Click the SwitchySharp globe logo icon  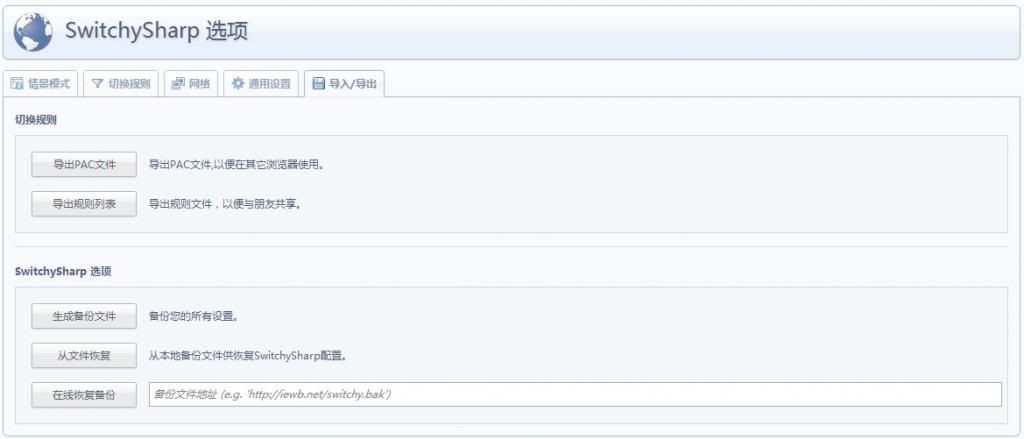click(x=33, y=32)
